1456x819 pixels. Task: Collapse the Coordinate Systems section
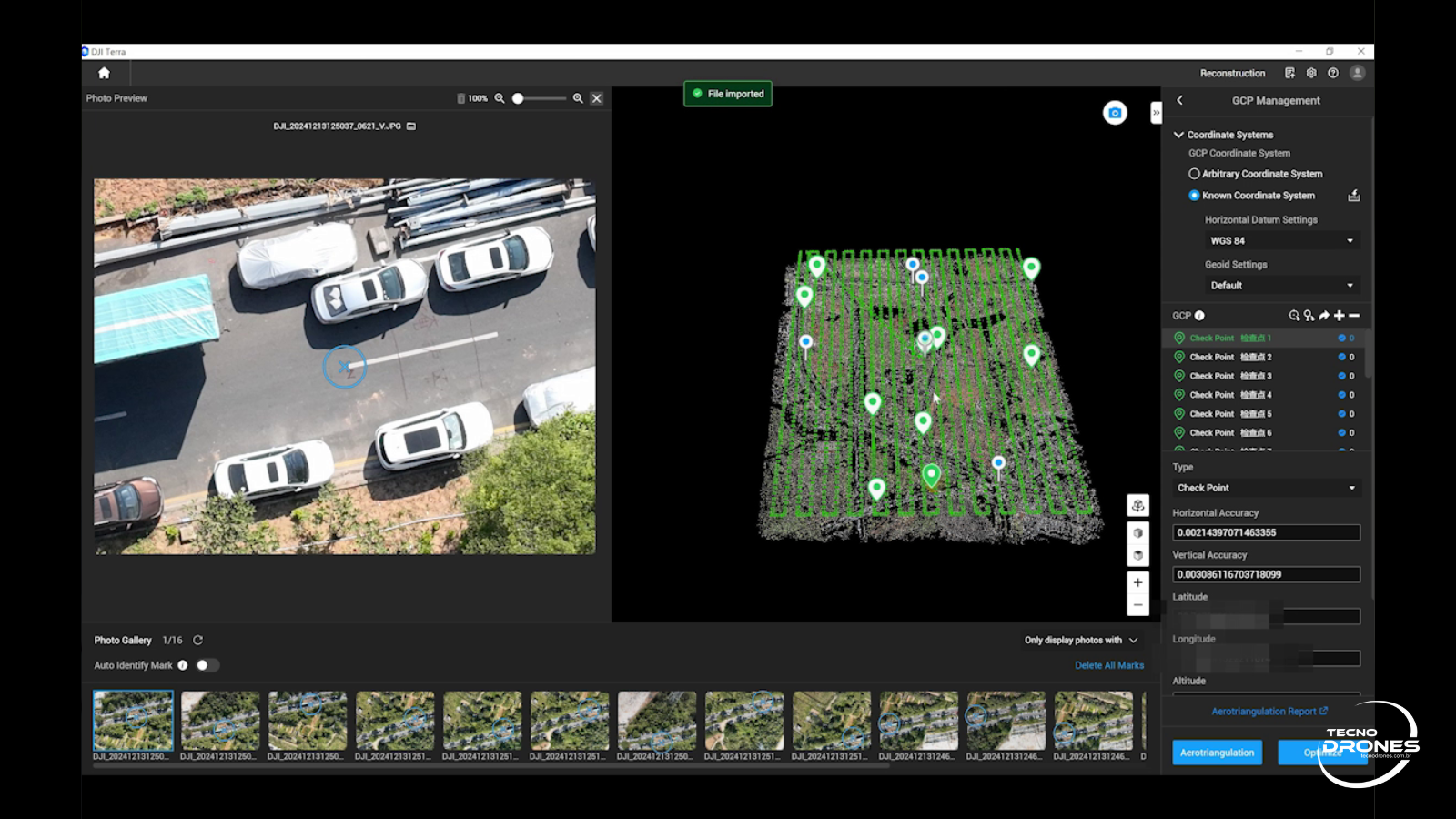click(1178, 135)
